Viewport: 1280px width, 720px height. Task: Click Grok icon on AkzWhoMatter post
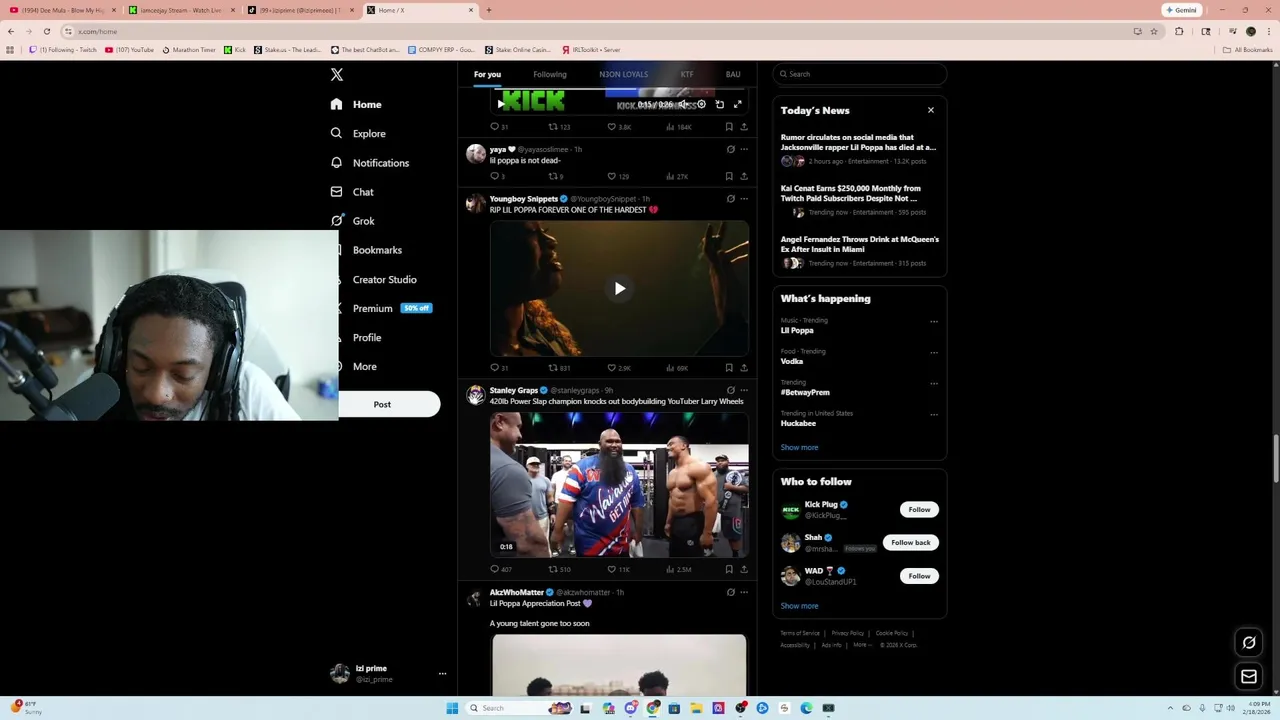point(730,592)
